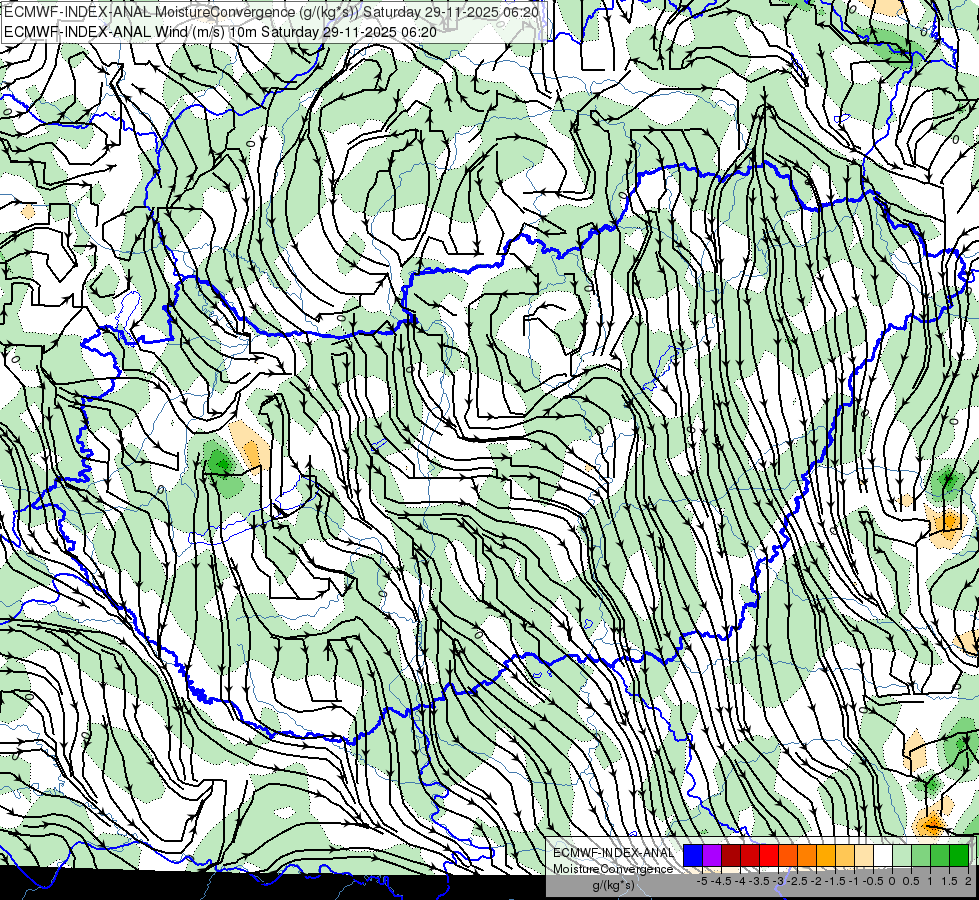The width and height of the screenshot is (979, 900).
Task: Select the purple legend swatch (-5 to -4.5)
Action: [x=712, y=855]
